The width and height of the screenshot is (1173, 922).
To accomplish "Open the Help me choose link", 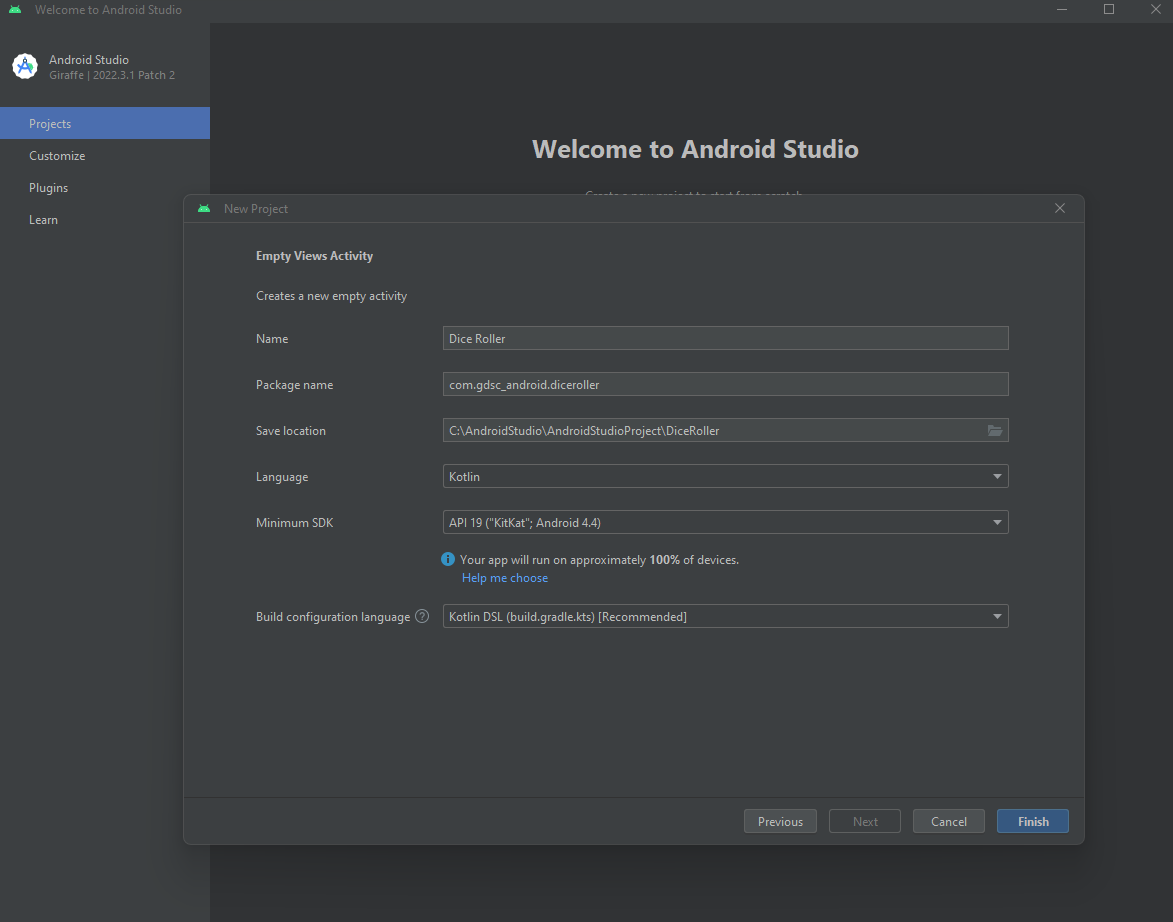I will coord(505,578).
